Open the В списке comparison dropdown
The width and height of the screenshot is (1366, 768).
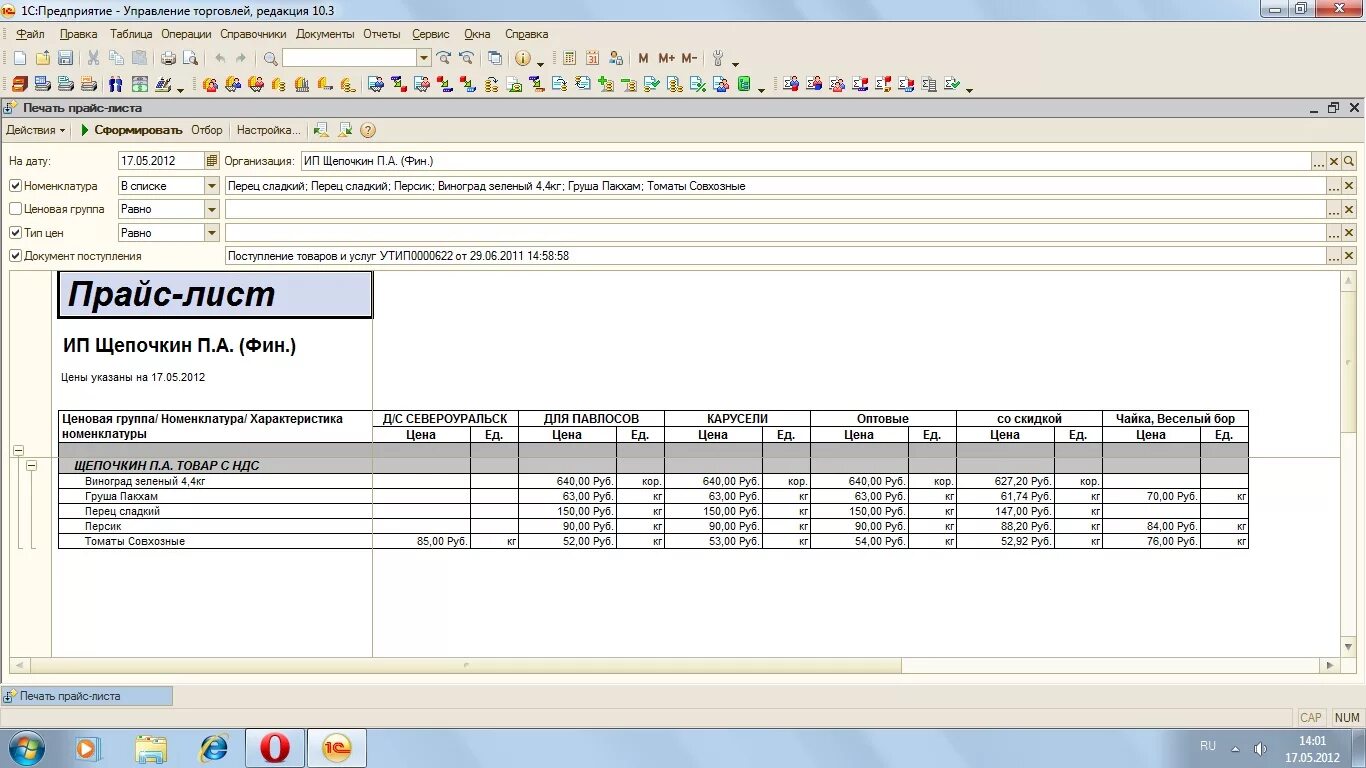click(212, 186)
